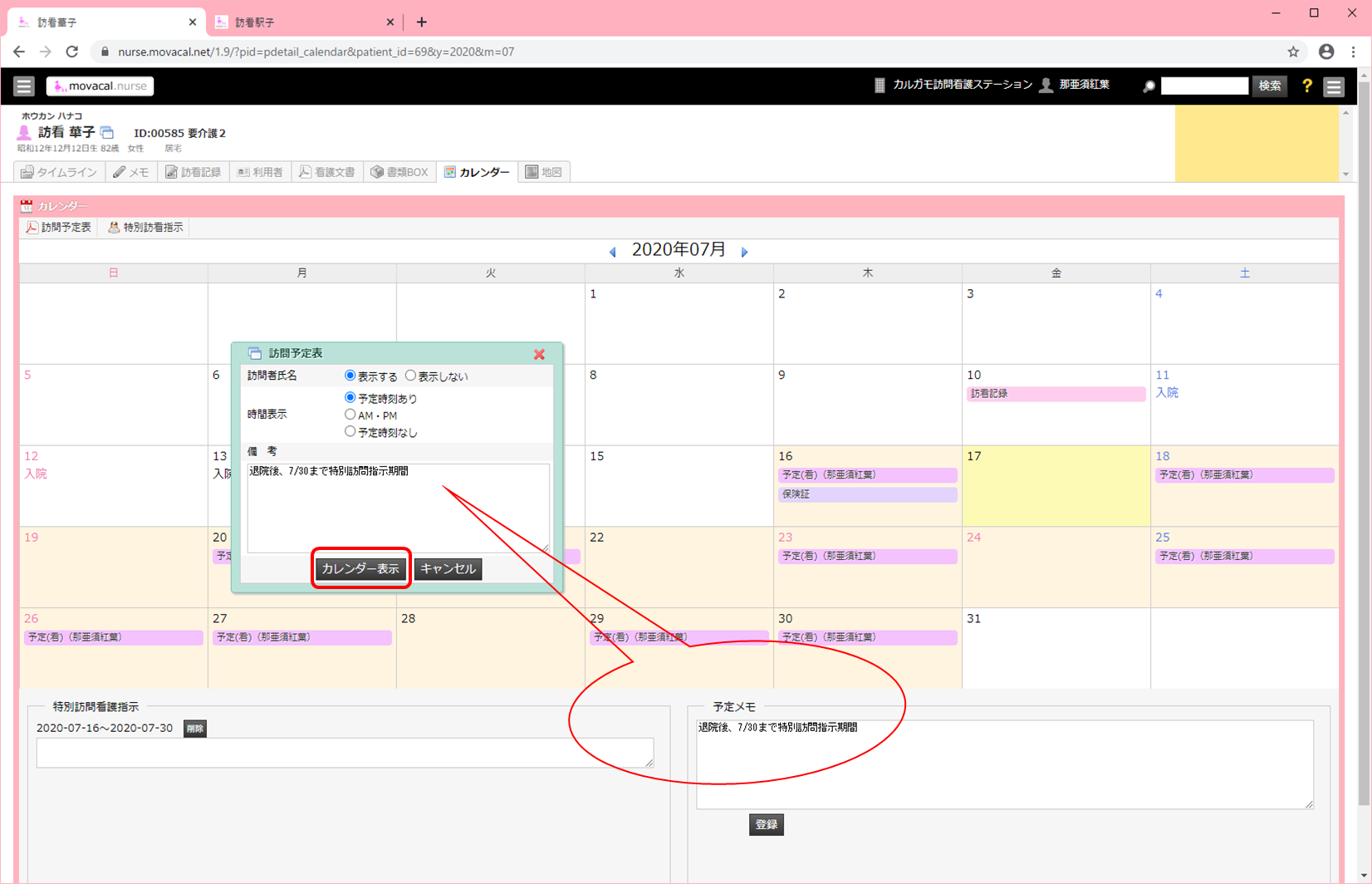Advance to next month with right arrow

tap(744, 252)
